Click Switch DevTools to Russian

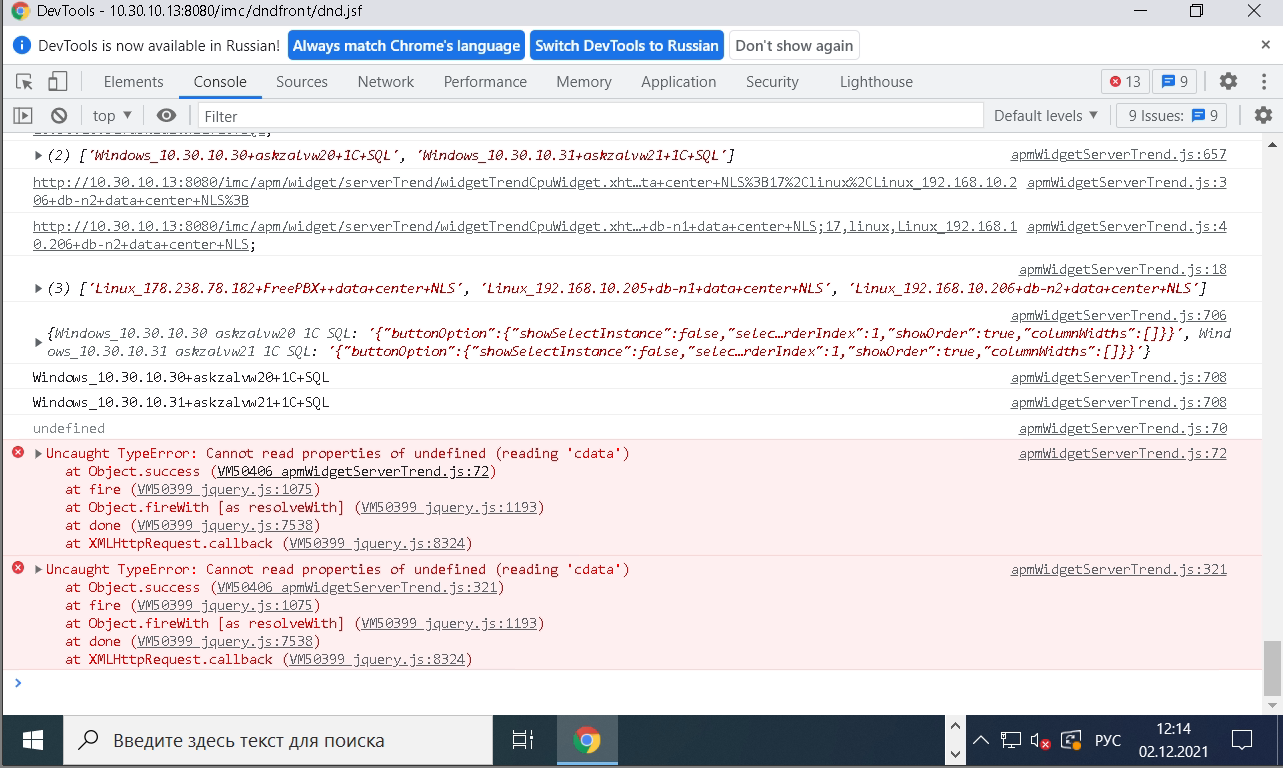pos(627,46)
